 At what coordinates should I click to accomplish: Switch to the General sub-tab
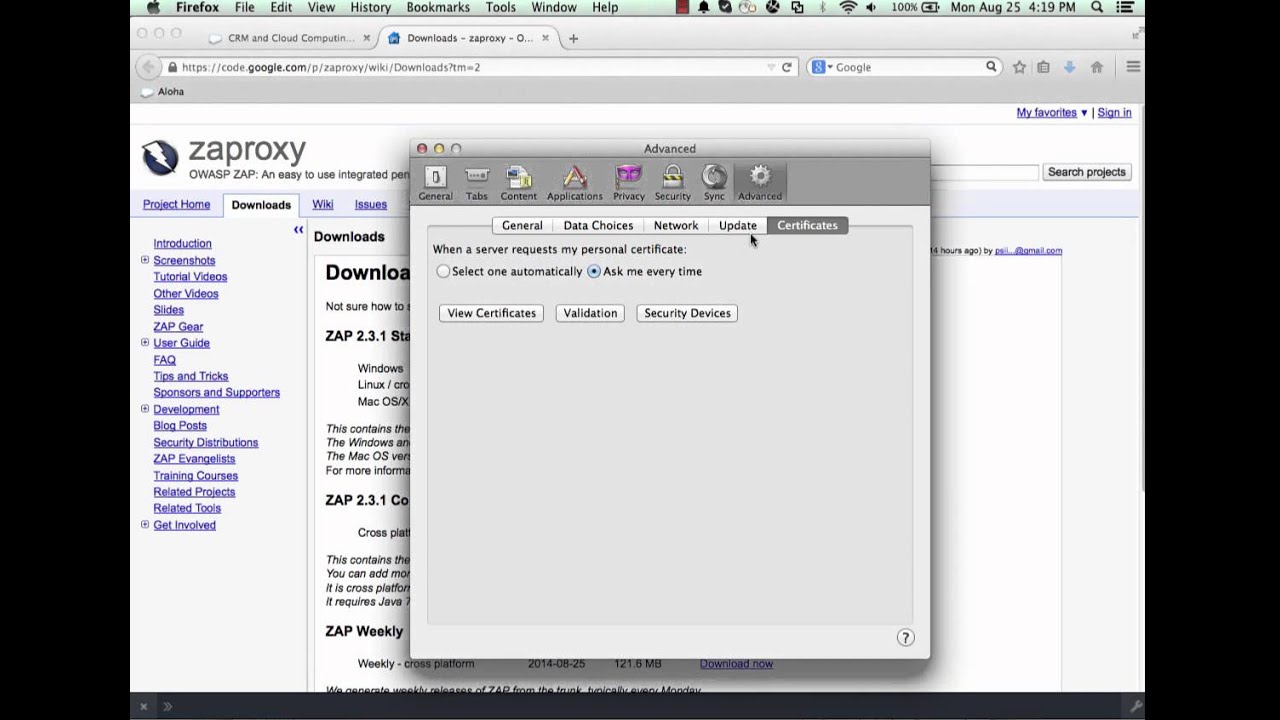pyautogui.click(x=522, y=225)
